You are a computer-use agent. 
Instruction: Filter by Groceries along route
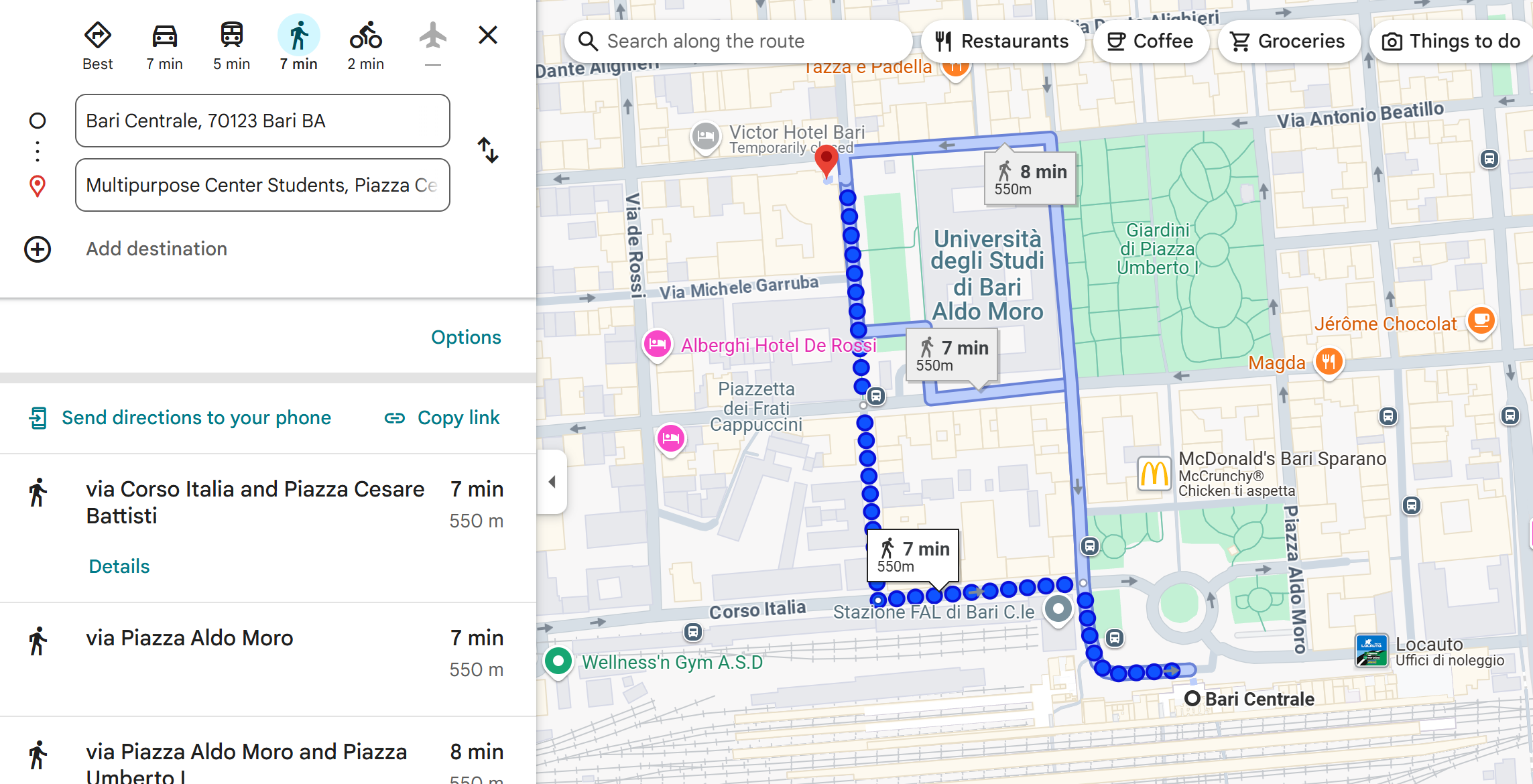1288,42
